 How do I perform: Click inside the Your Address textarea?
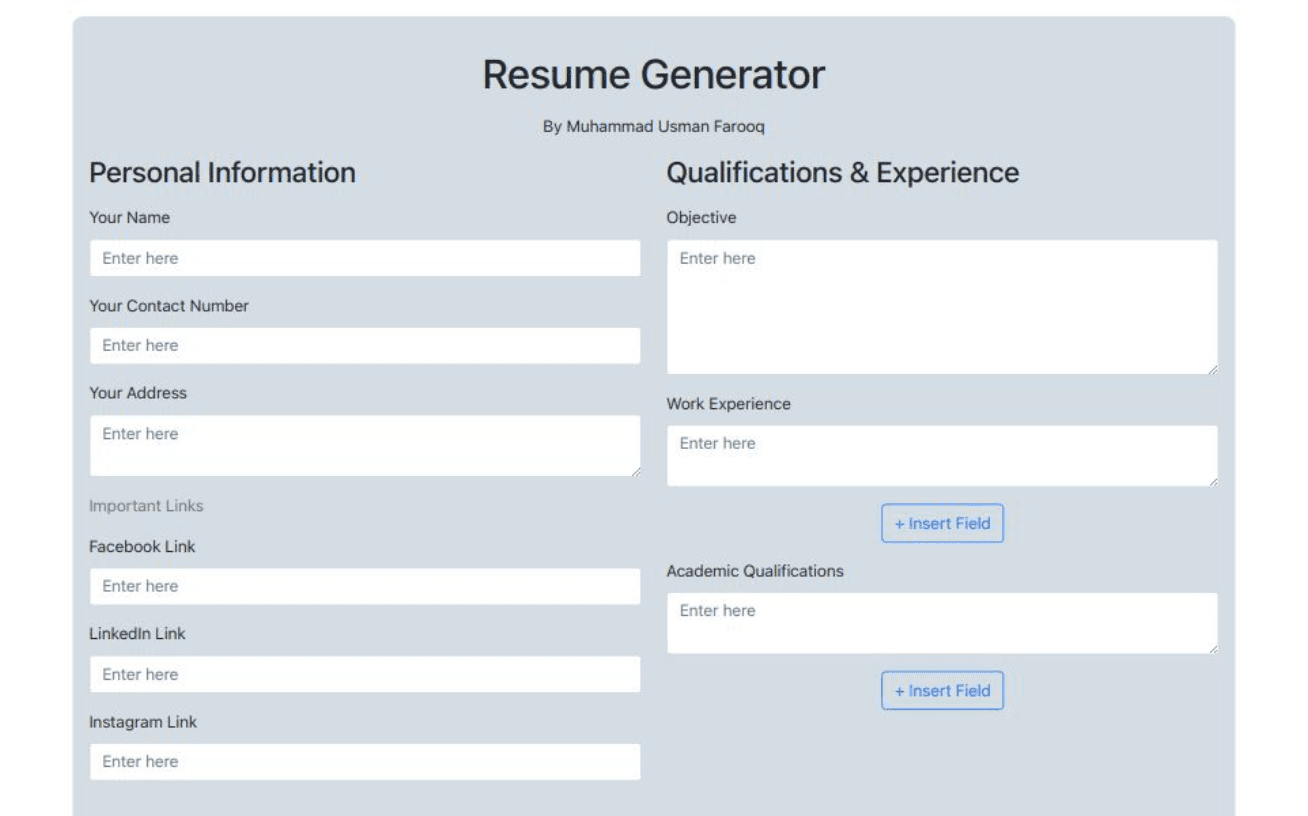[364, 445]
